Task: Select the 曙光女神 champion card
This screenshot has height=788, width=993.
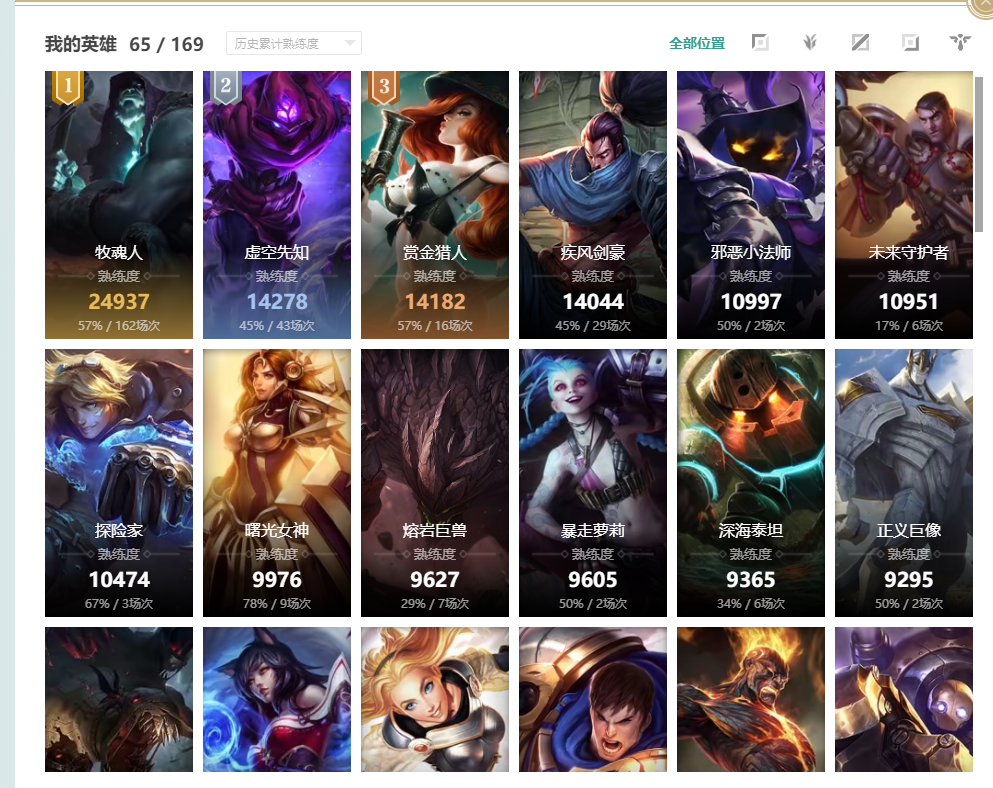Action: [x=277, y=483]
